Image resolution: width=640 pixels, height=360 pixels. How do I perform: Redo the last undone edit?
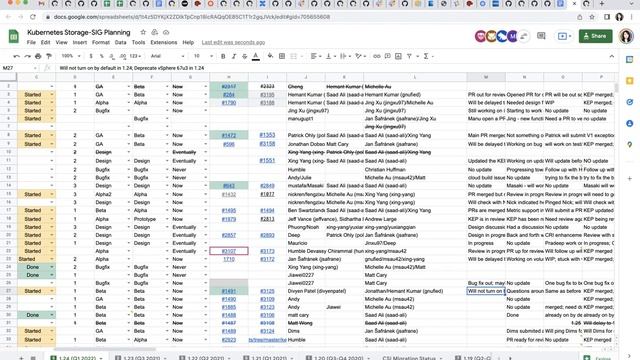click(27, 56)
